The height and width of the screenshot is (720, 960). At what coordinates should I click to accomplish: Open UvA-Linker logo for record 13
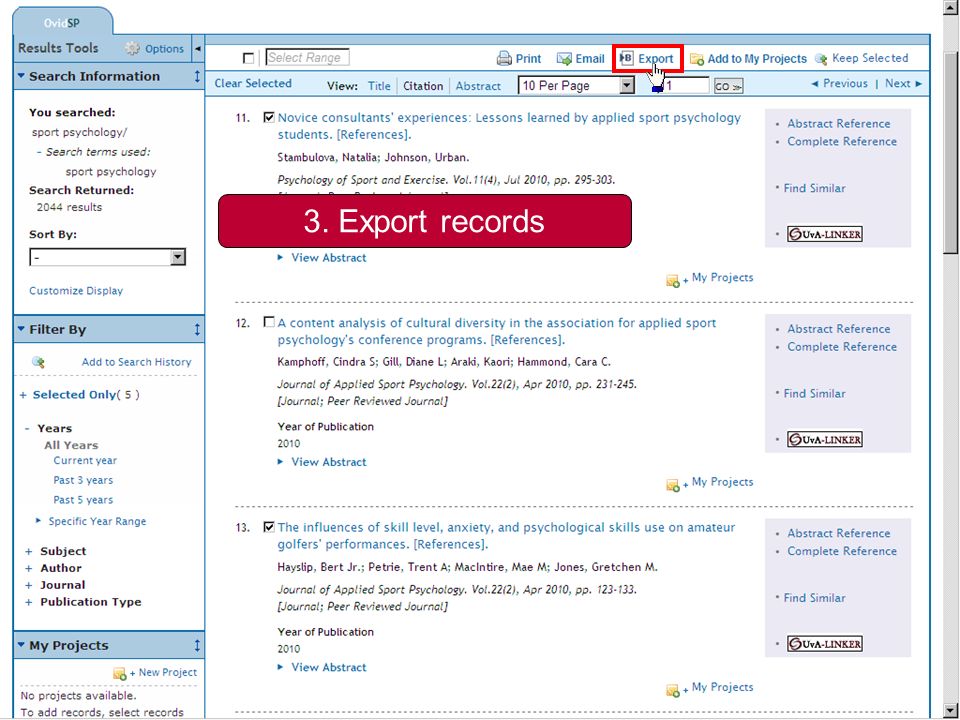click(825, 643)
